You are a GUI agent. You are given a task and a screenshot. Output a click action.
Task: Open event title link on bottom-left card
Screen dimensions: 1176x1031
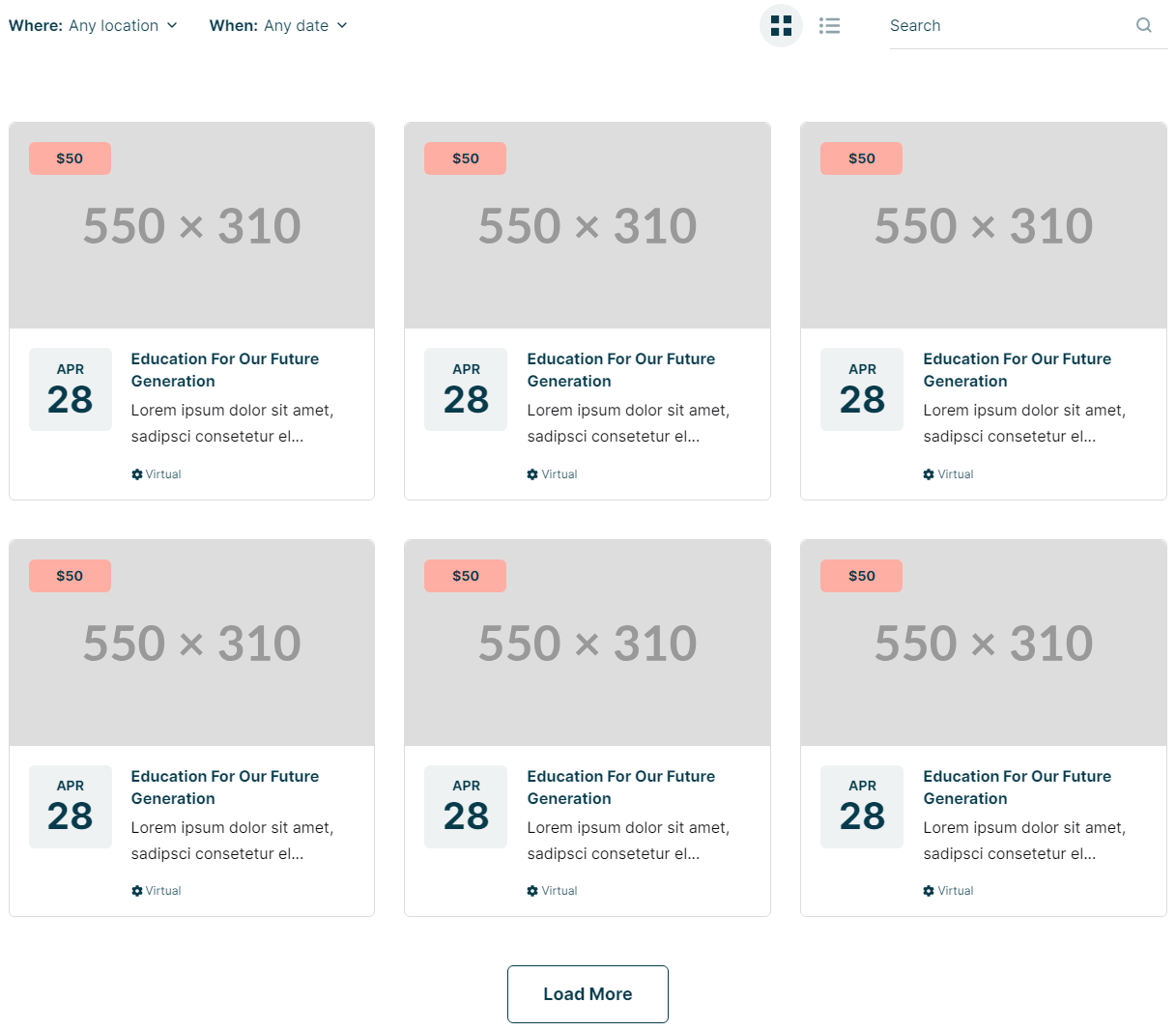tap(225, 788)
